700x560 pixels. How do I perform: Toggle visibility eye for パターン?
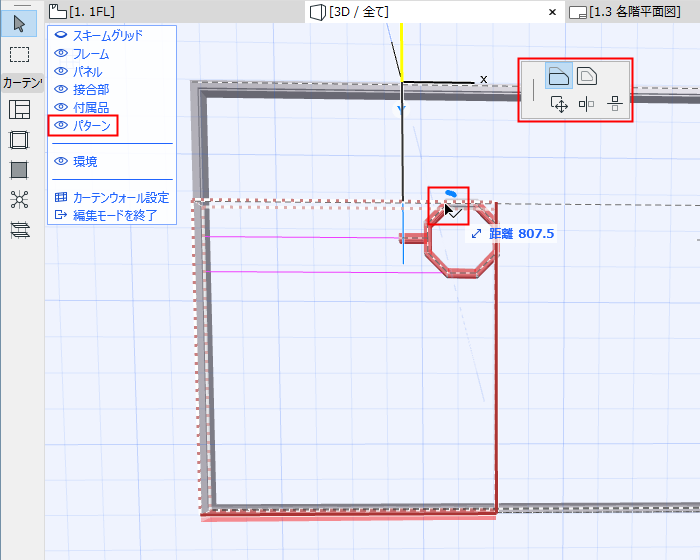click(61, 125)
